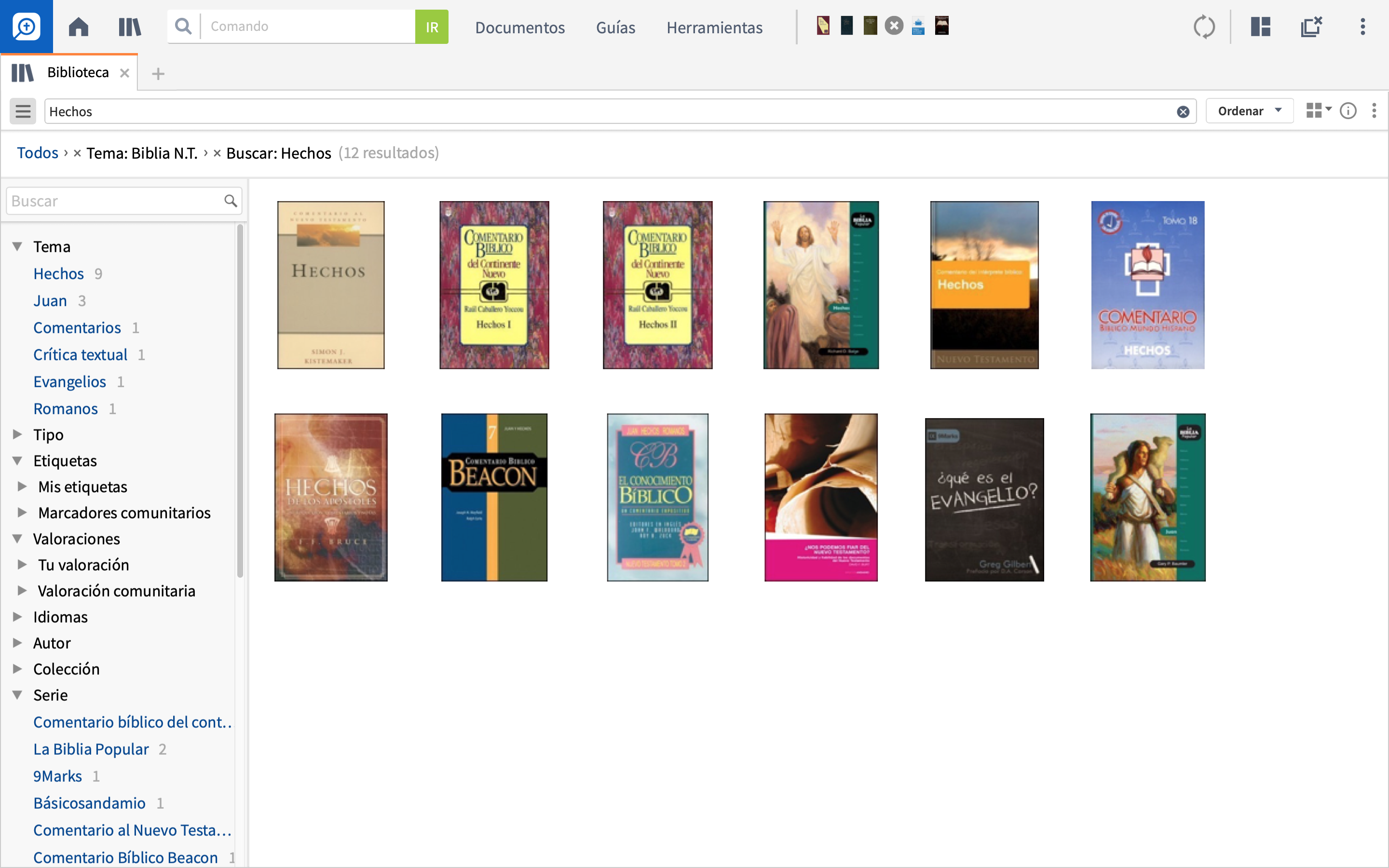This screenshot has width=1389, height=868.
Task: Filter by Juan topic facet
Action: pyautogui.click(x=50, y=301)
